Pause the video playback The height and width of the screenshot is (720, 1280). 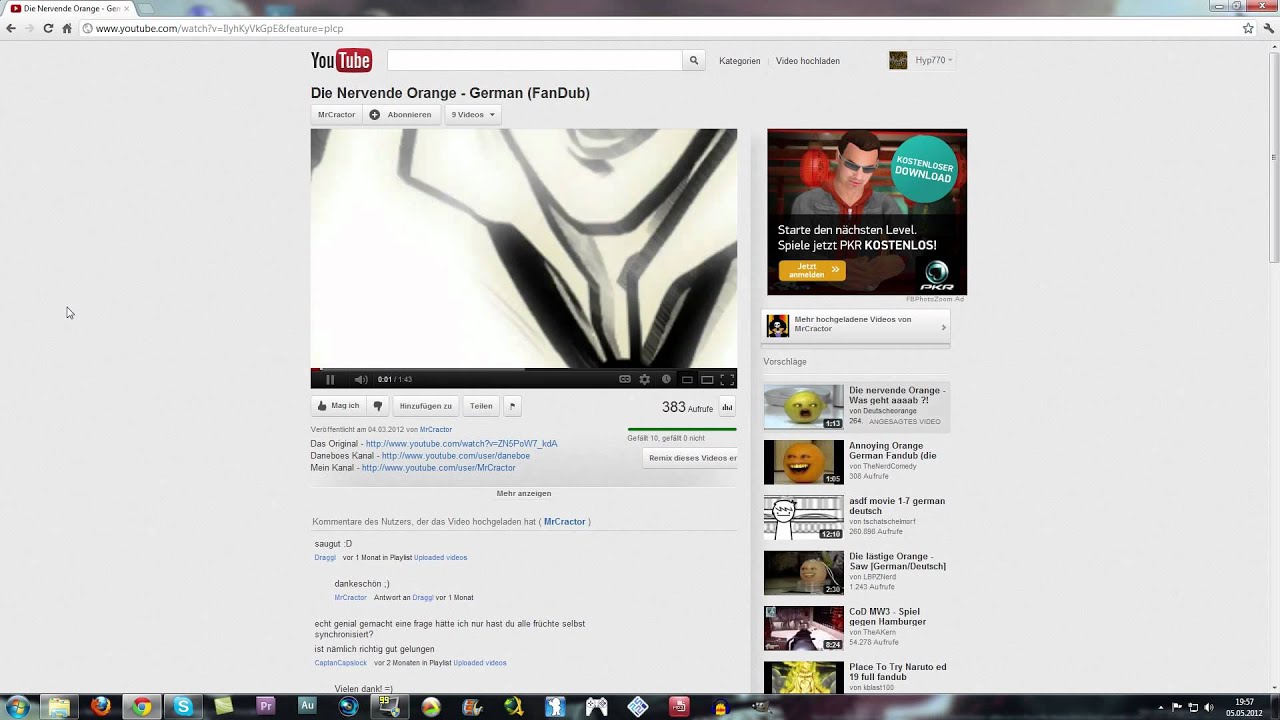click(x=330, y=379)
